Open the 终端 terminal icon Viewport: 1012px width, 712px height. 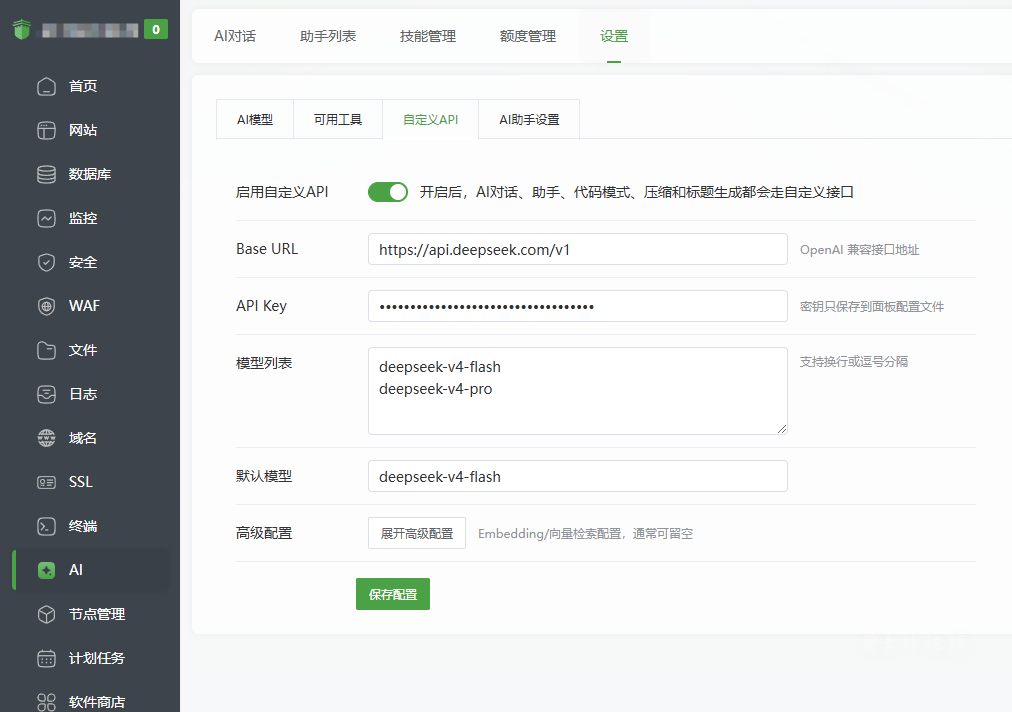46,526
